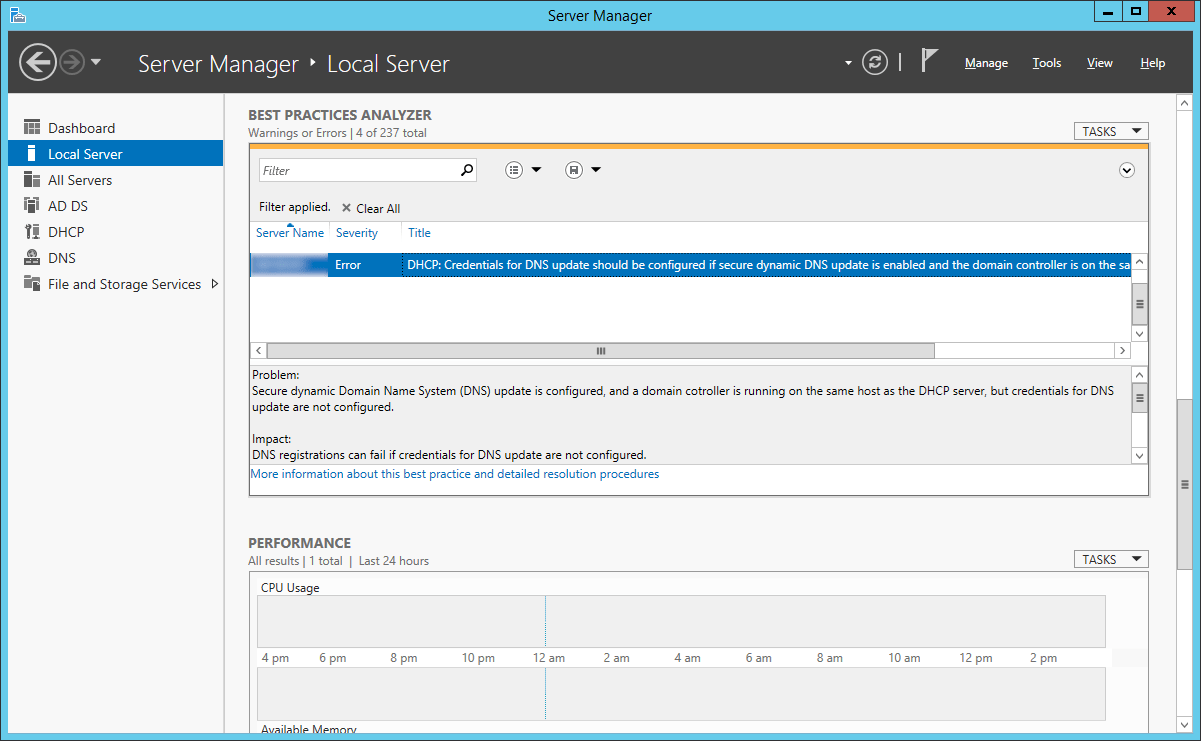Click the main page vertical scrollbar thumb

tap(1184, 483)
